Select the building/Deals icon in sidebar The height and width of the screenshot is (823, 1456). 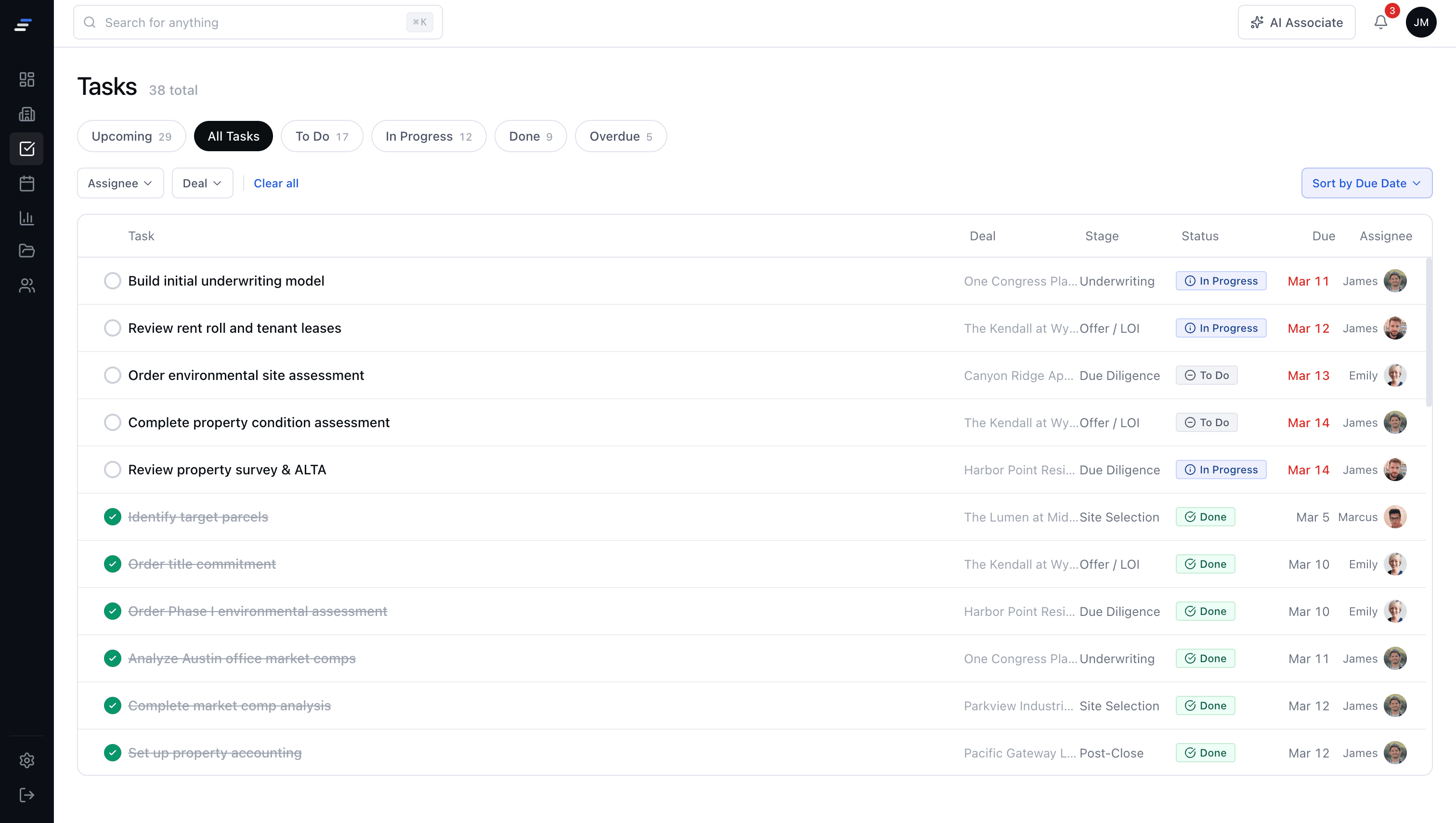pos(26,114)
